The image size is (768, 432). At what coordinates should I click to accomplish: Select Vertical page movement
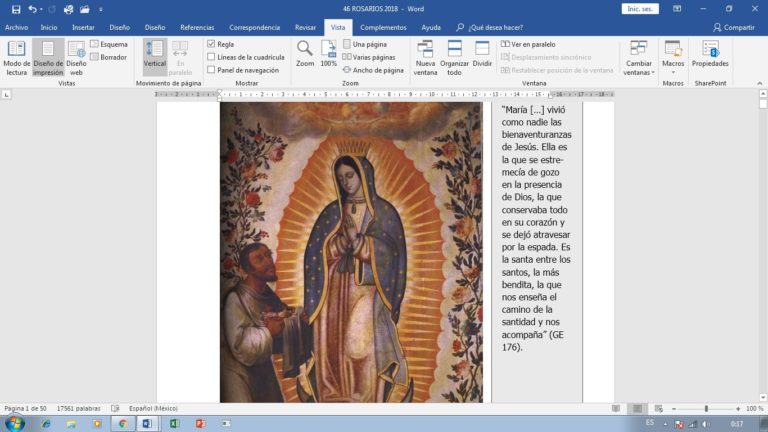tap(155, 55)
